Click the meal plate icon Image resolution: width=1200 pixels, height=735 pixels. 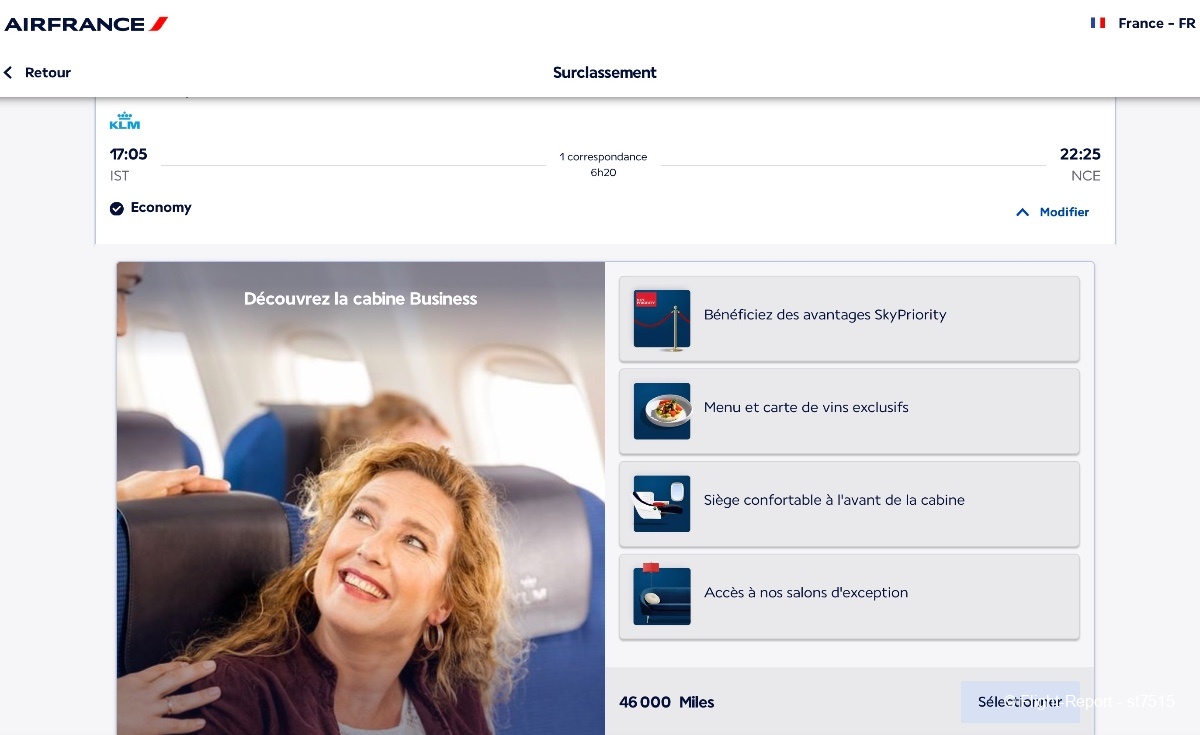click(662, 411)
